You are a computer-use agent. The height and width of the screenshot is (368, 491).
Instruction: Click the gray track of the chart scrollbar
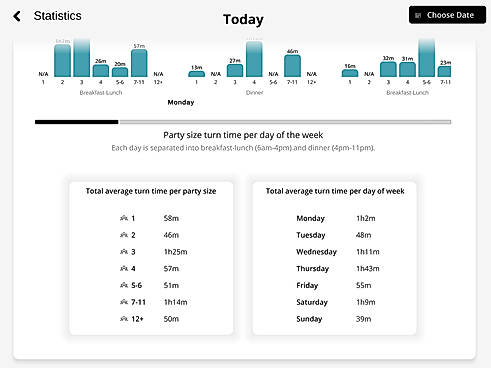coord(285,122)
